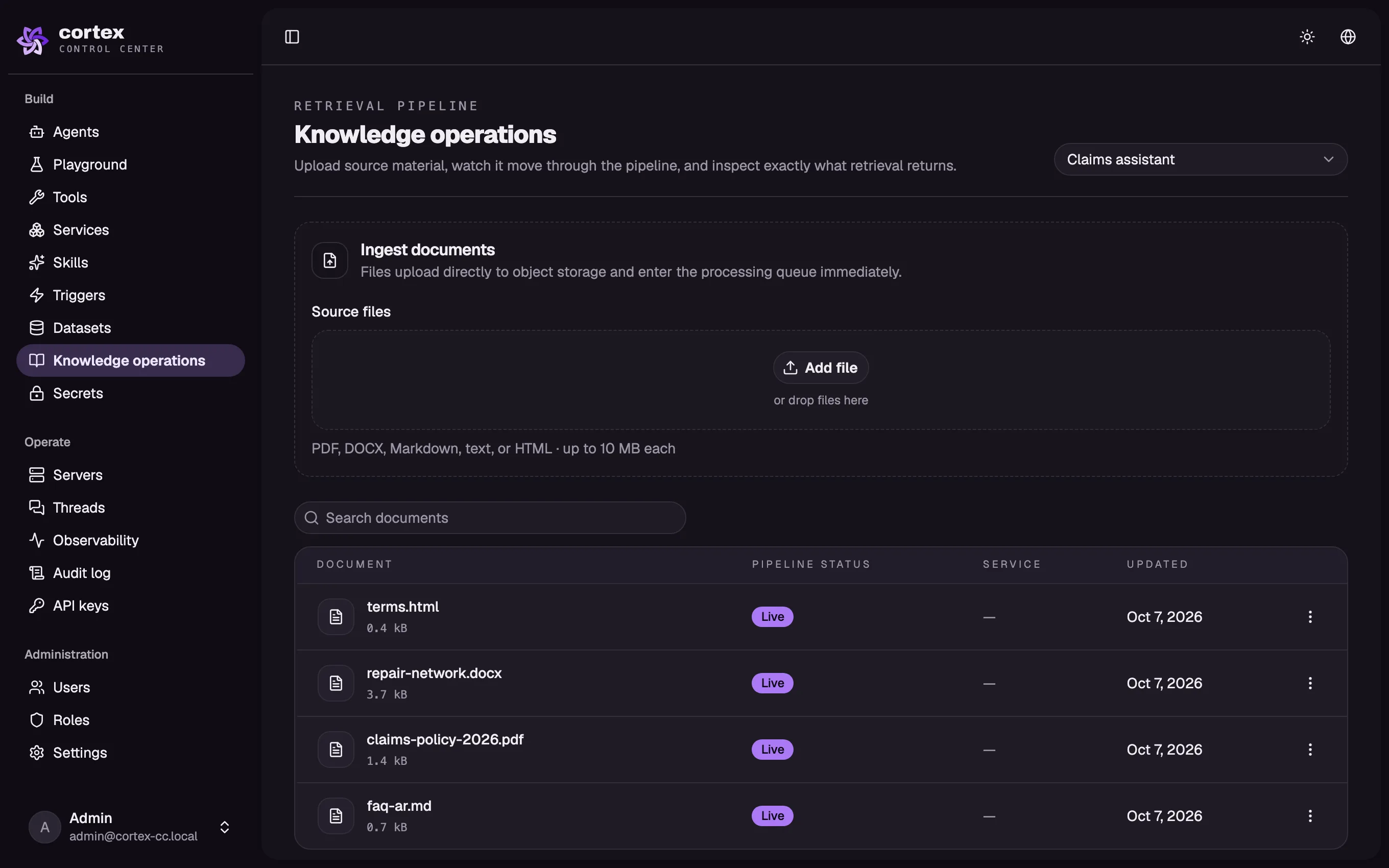The width and height of the screenshot is (1389, 868).
Task: Click the file drop zone area
Action: [821, 380]
